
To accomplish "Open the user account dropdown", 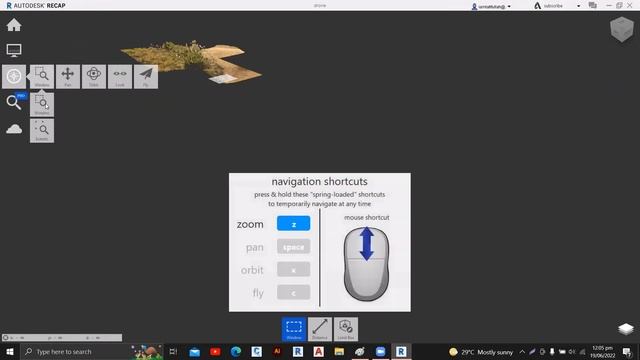I will 491,6.
